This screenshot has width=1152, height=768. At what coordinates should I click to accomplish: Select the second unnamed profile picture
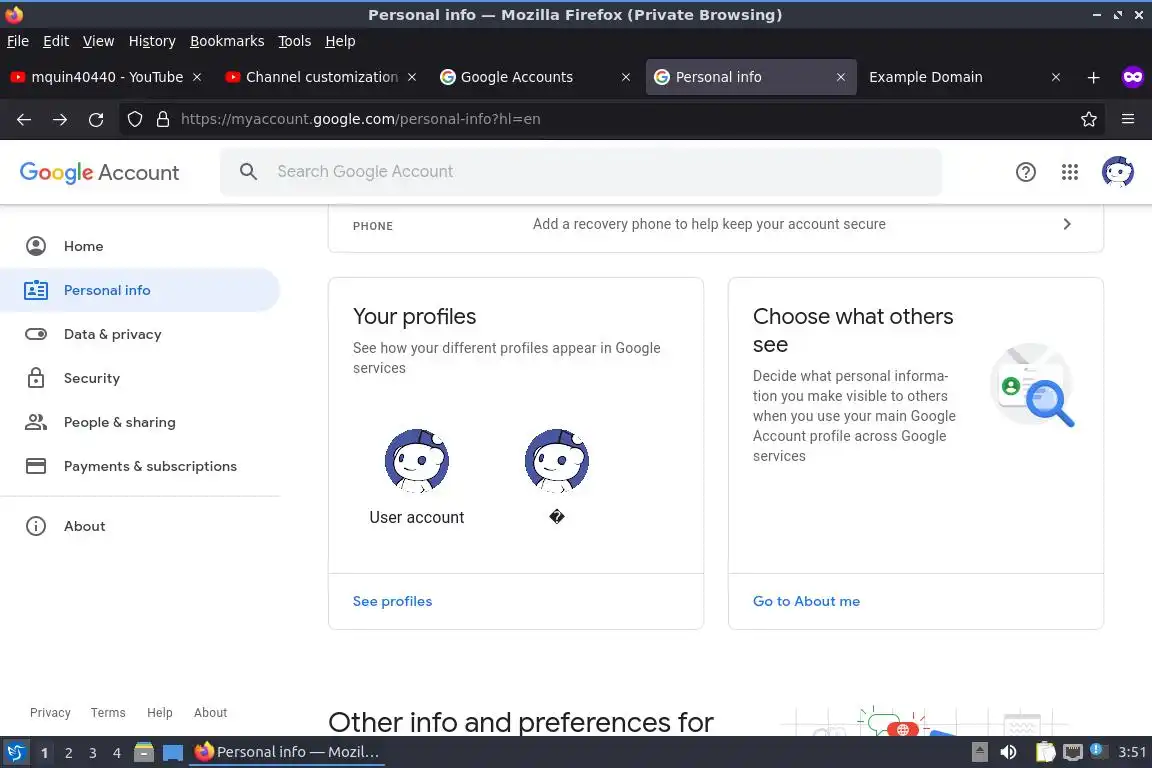(556, 461)
